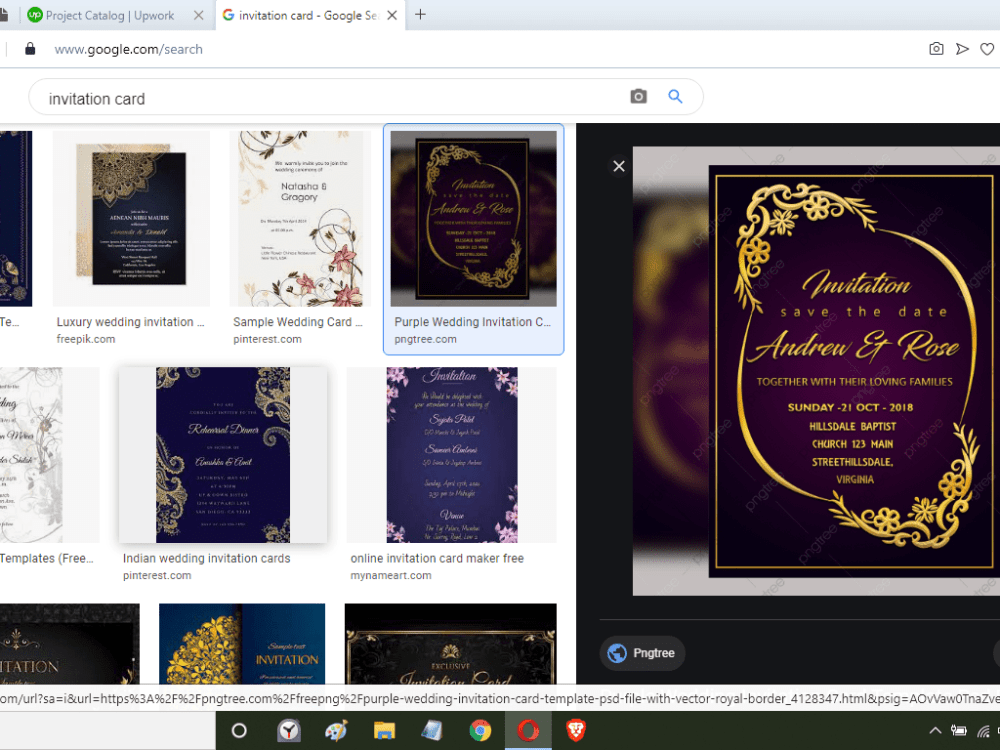Visit Pngtree source button
This screenshot has height=750, width=1000.
pos(642,653)
